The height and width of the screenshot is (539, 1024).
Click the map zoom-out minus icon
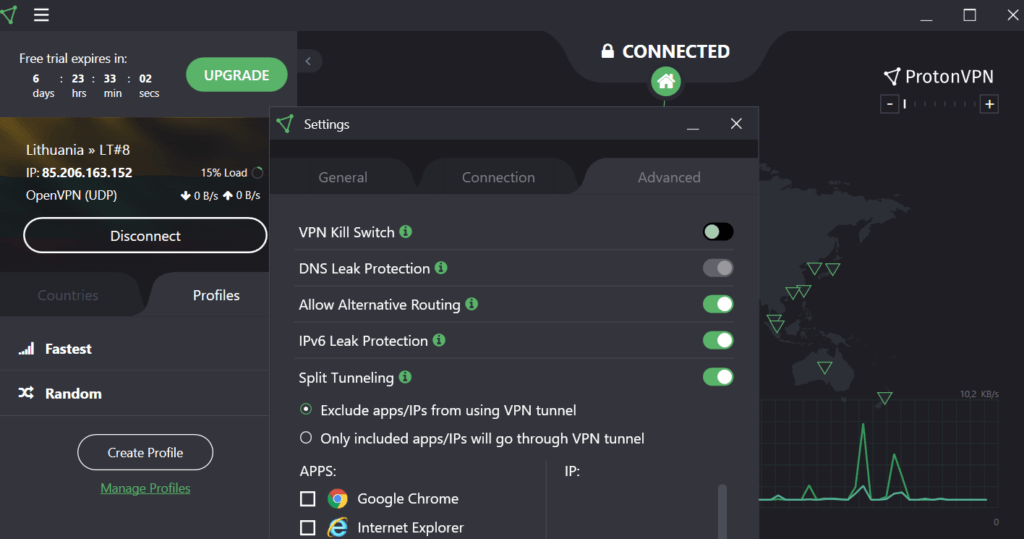pos(890,104)
